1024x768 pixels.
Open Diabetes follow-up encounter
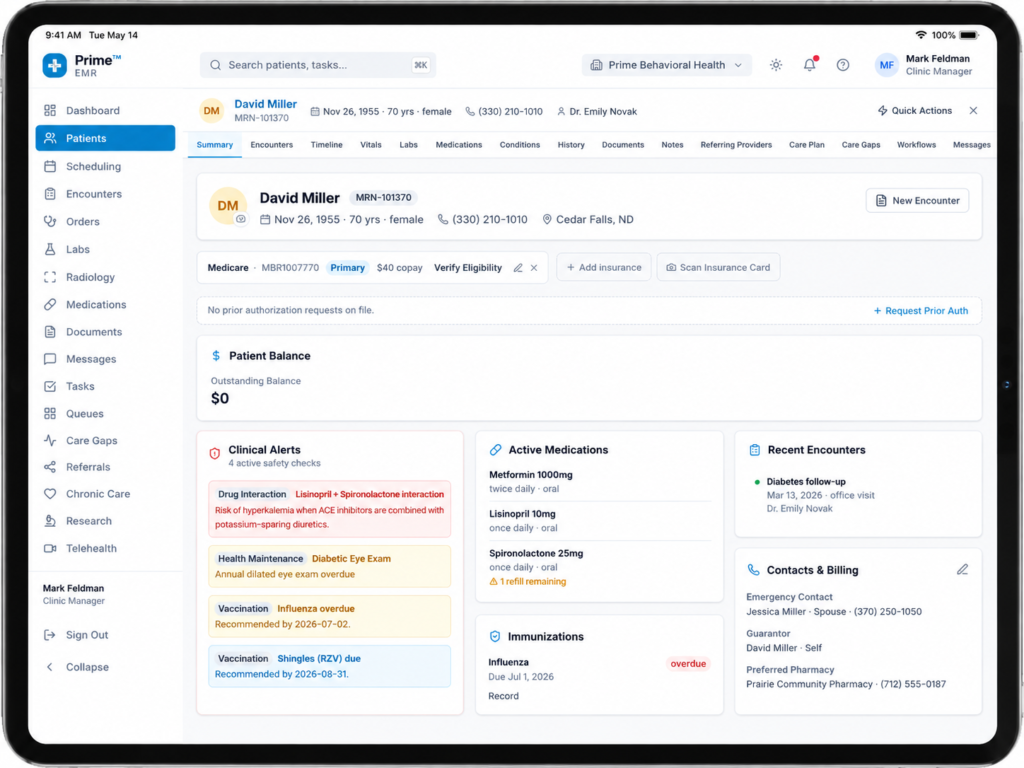(x=806, y=482)
